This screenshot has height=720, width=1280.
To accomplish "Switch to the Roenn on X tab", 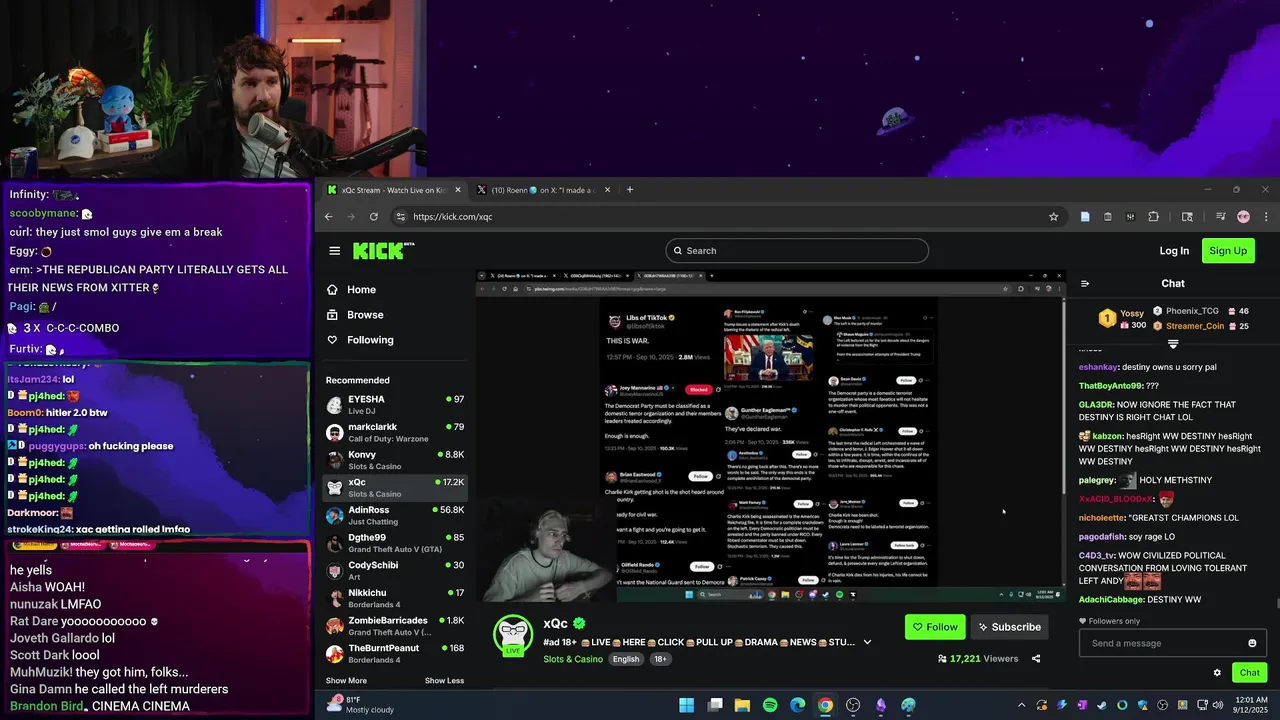I will tap(543, 190).
